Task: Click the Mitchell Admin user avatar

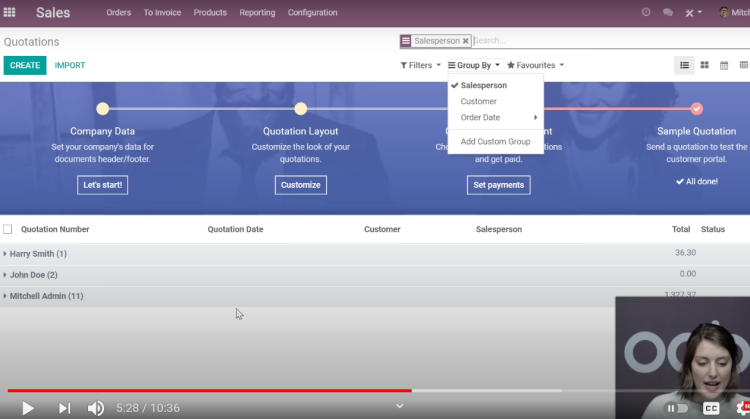Action: 724,12
